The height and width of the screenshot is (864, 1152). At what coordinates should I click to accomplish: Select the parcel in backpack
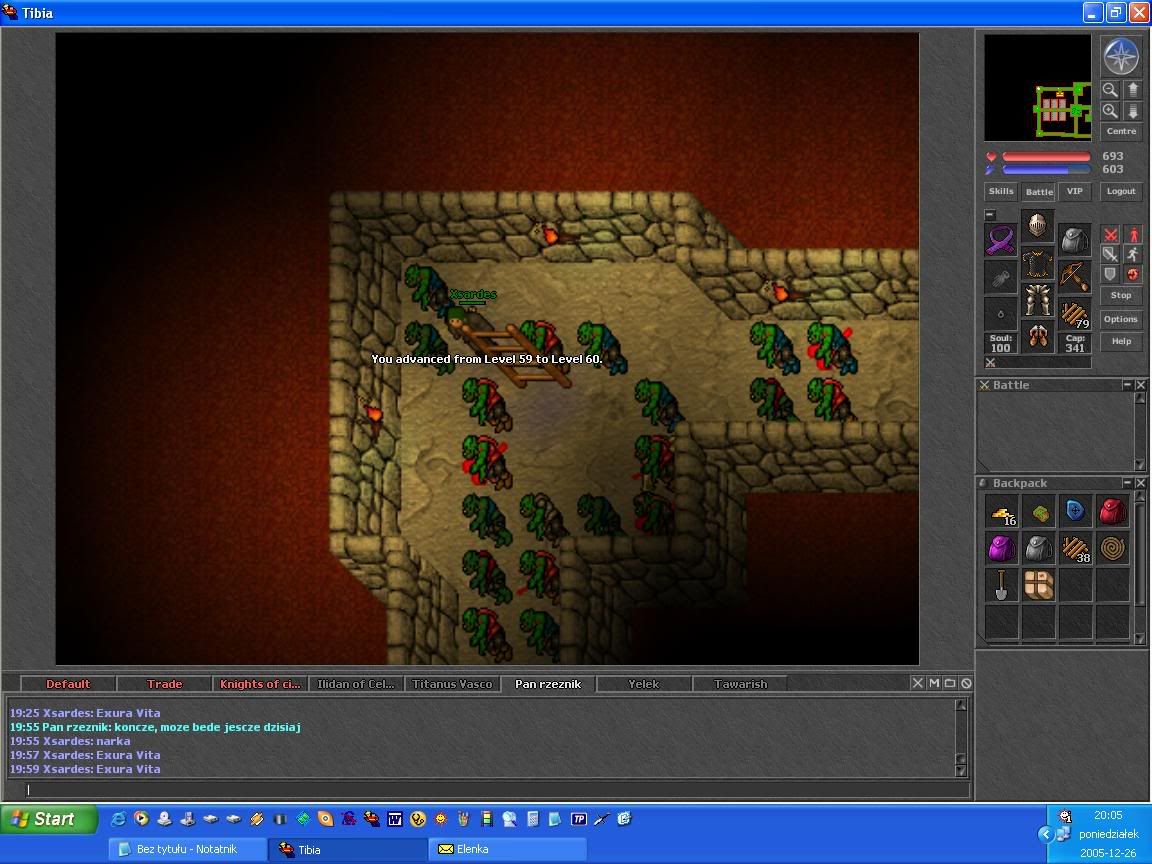(1038, 585)
